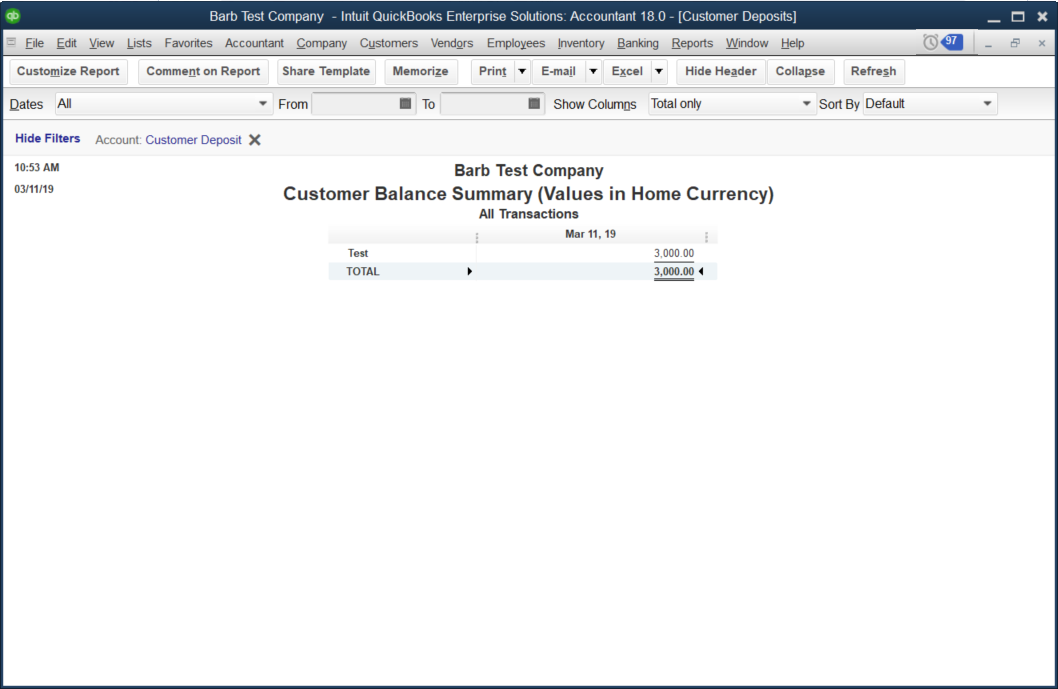Click the QuickBooks logo icon
Image resolution: width=1058 pixels, height=689 pixels.
12,16
